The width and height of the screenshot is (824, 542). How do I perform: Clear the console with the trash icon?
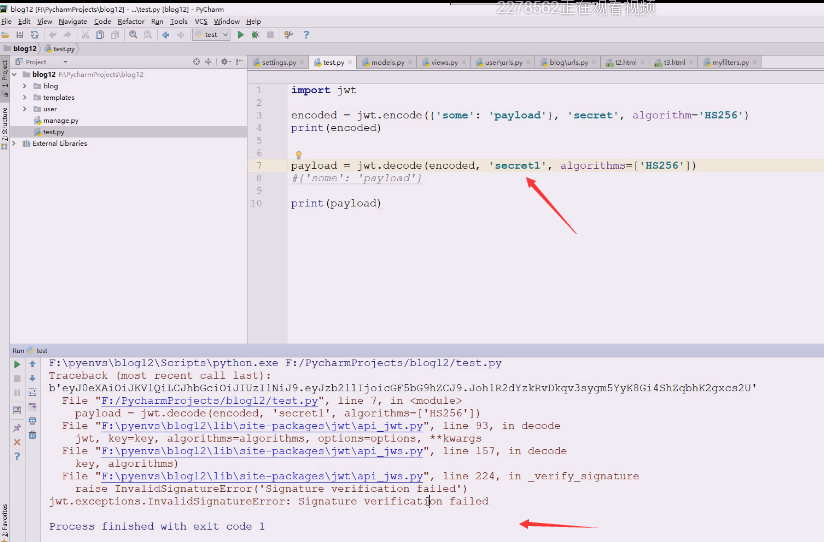tap(33, 435)
